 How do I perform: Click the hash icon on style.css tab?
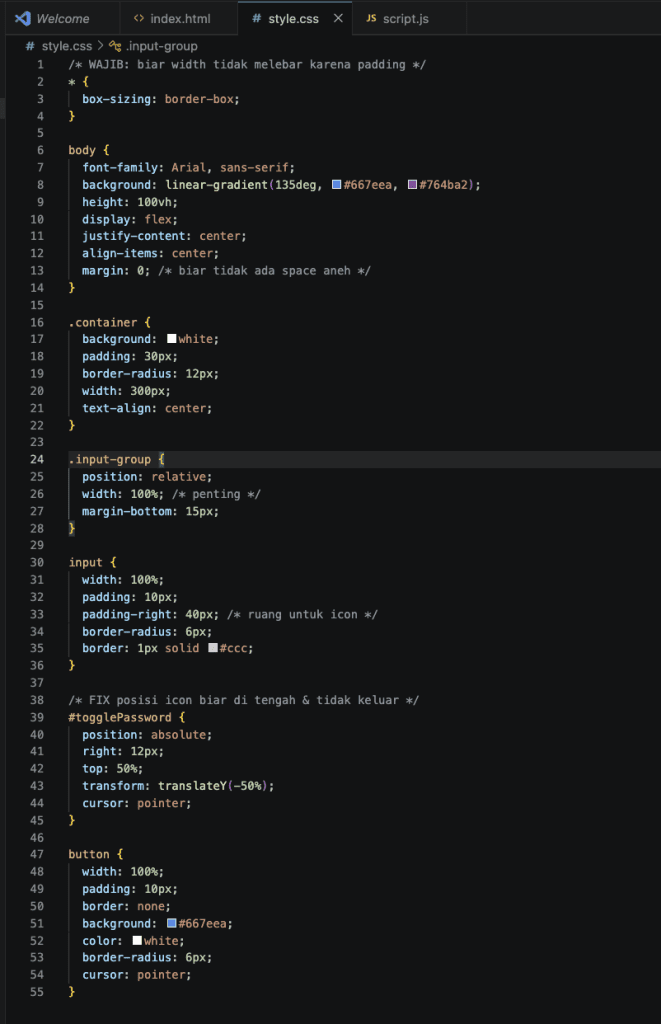[x=257, y=19]
